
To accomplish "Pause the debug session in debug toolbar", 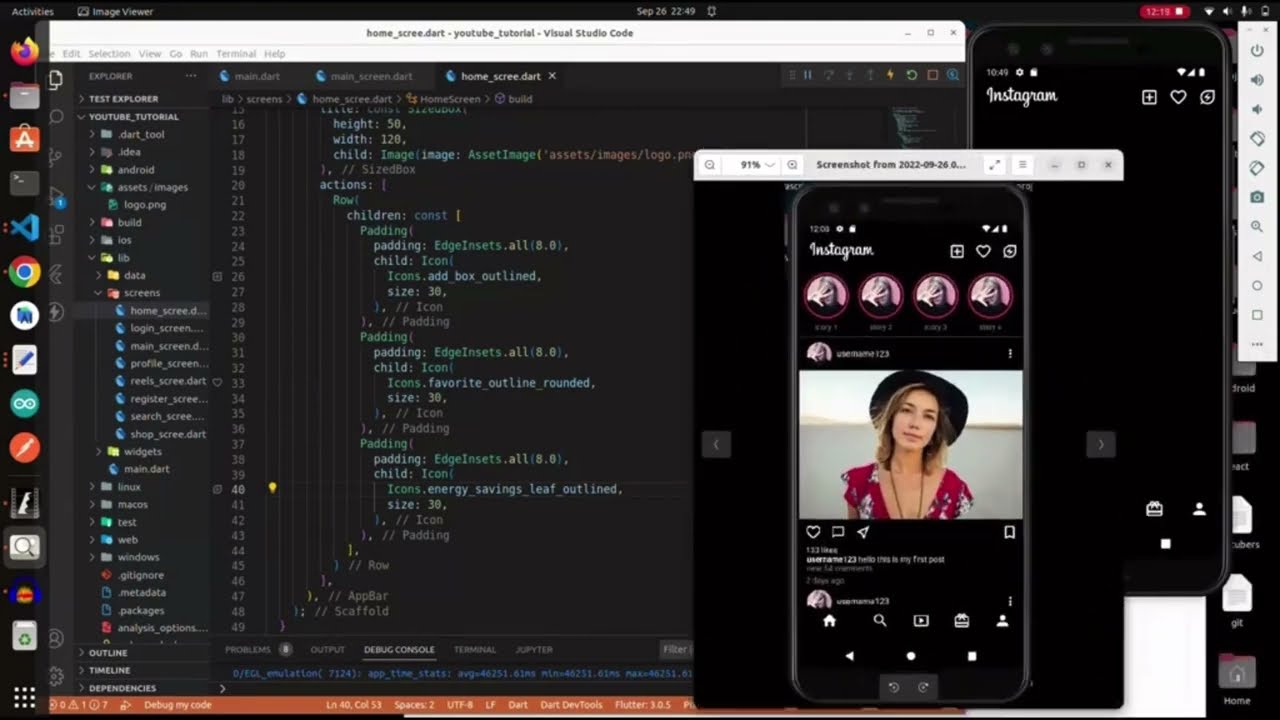I will click(x=808, y=75).
